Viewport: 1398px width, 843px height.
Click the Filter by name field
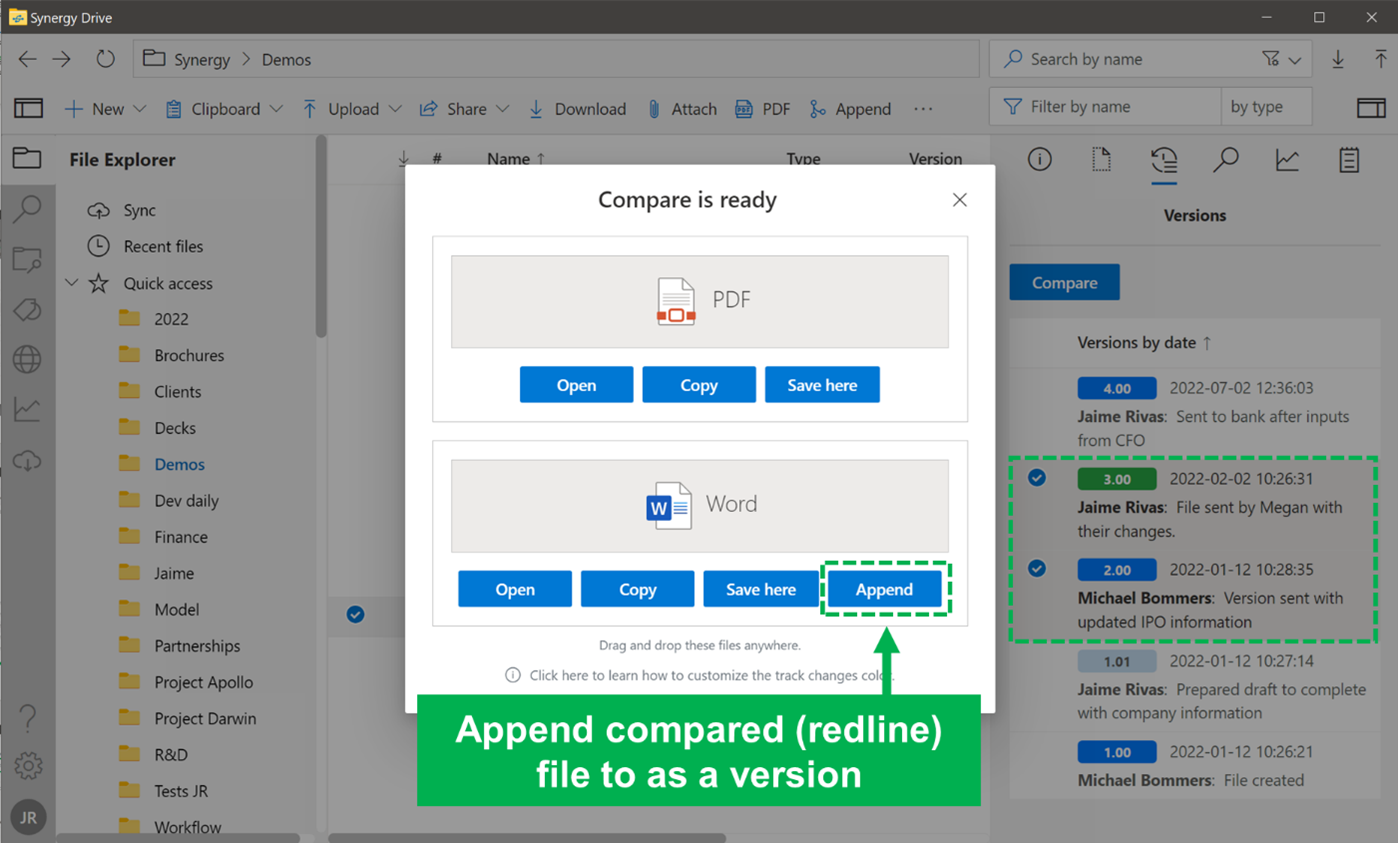click(x=1105, y=106)
